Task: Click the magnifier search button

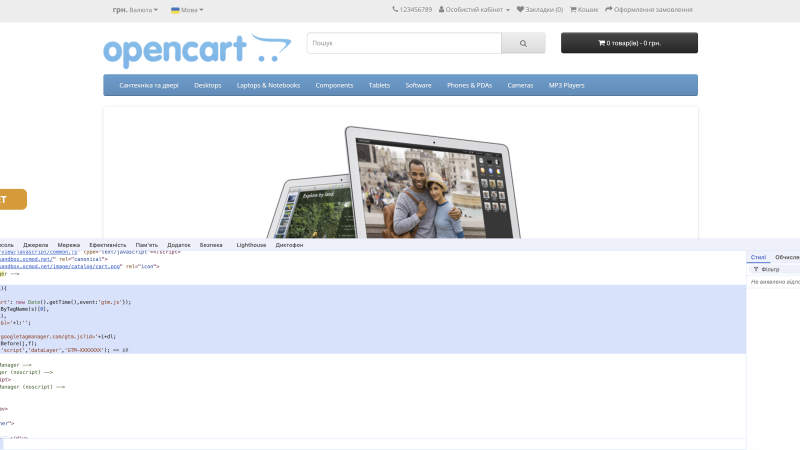Action: (x=523, y=43)
